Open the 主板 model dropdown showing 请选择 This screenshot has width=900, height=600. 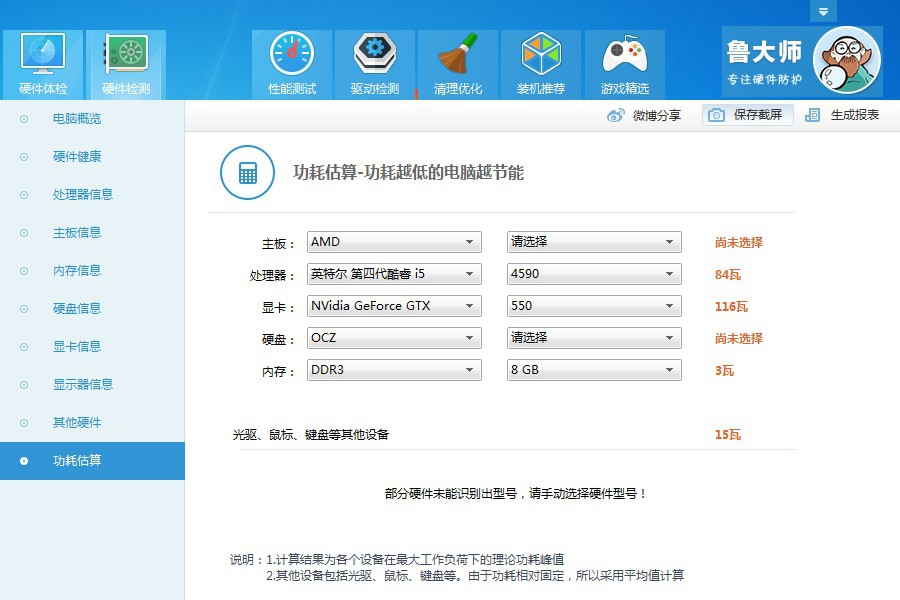(594, 242)
